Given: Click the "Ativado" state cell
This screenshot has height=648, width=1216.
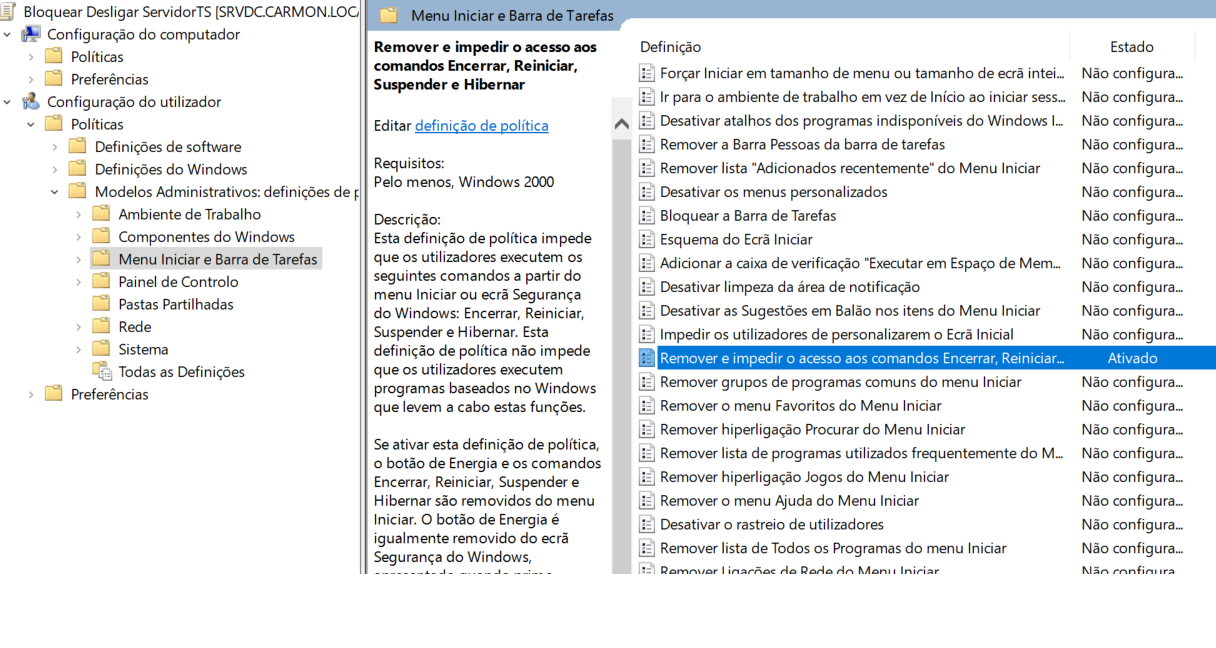Looking at the screenshot, I should [1132, 358].
